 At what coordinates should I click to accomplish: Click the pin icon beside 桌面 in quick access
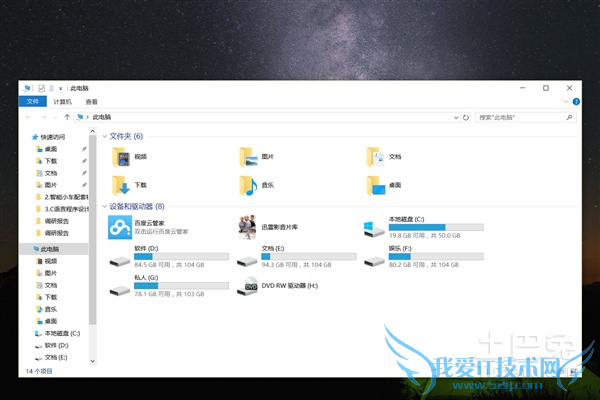click(84, 149)
